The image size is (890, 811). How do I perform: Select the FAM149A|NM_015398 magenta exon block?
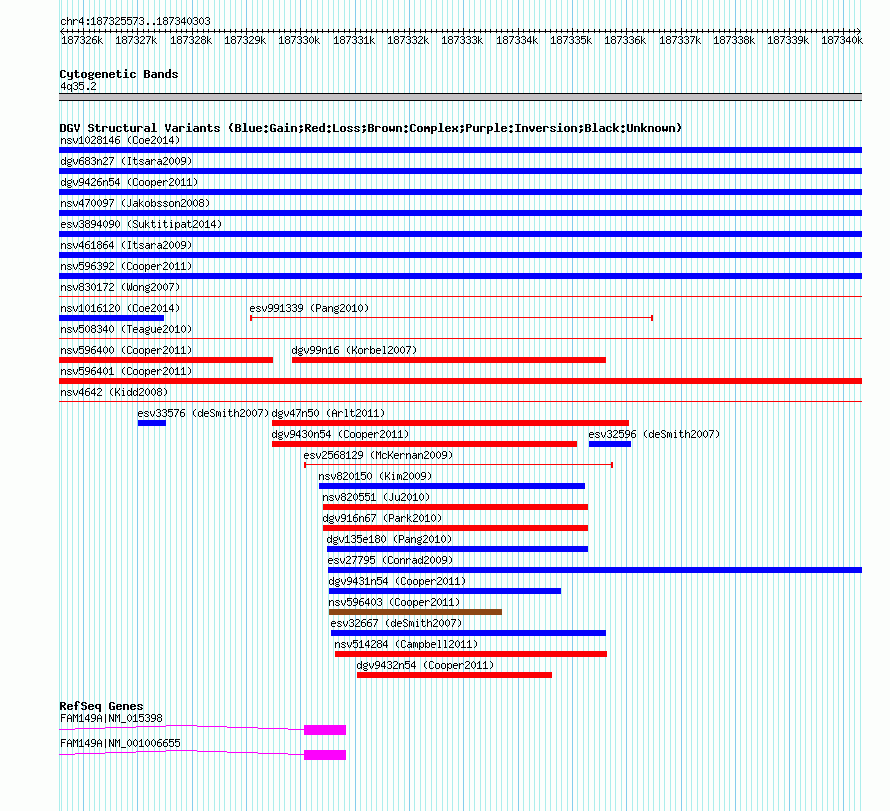pos(325,730)
